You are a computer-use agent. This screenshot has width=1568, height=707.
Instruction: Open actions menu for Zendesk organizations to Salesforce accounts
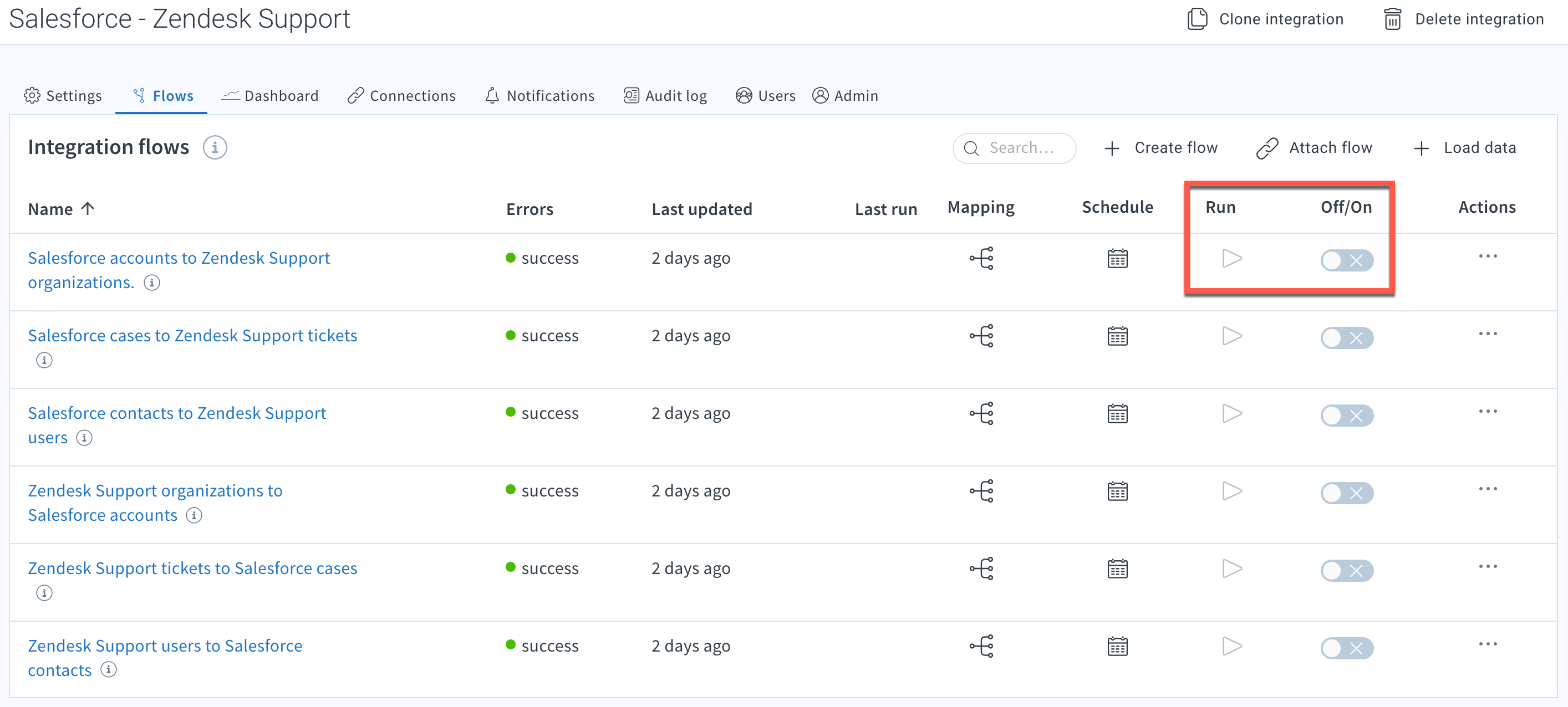[x=1488, y=489]
